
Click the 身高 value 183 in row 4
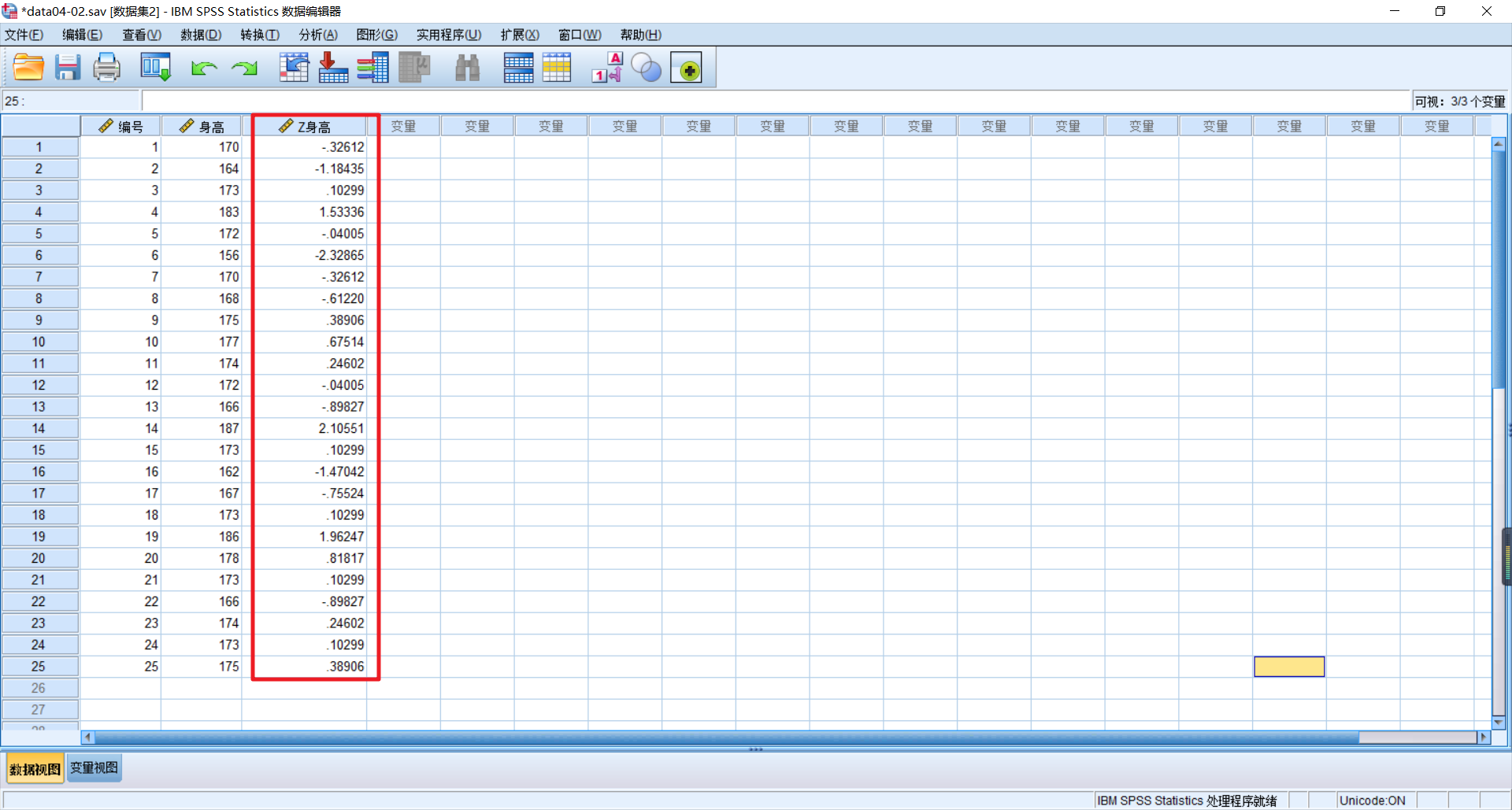(x=202, y=213)
